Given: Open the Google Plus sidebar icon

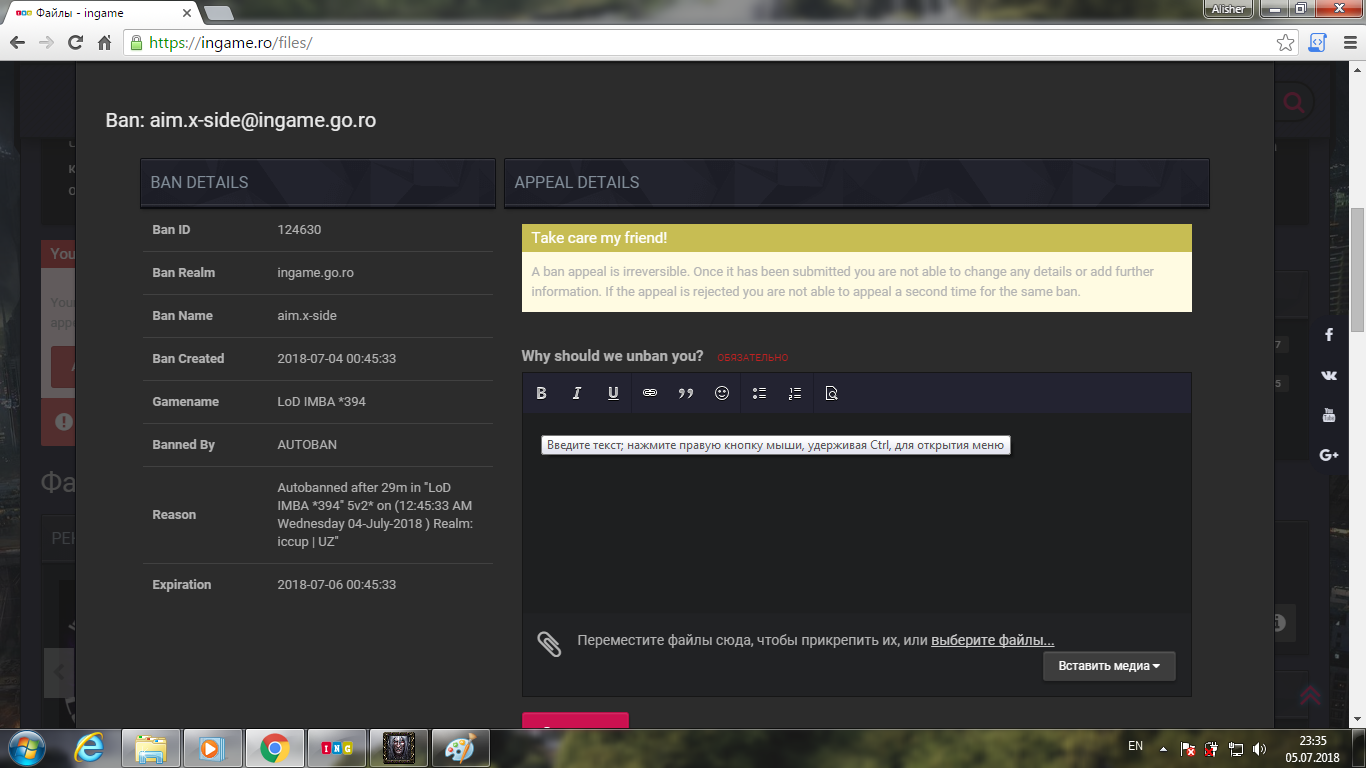Looking at the screenshot, I should pos(1329,455).
